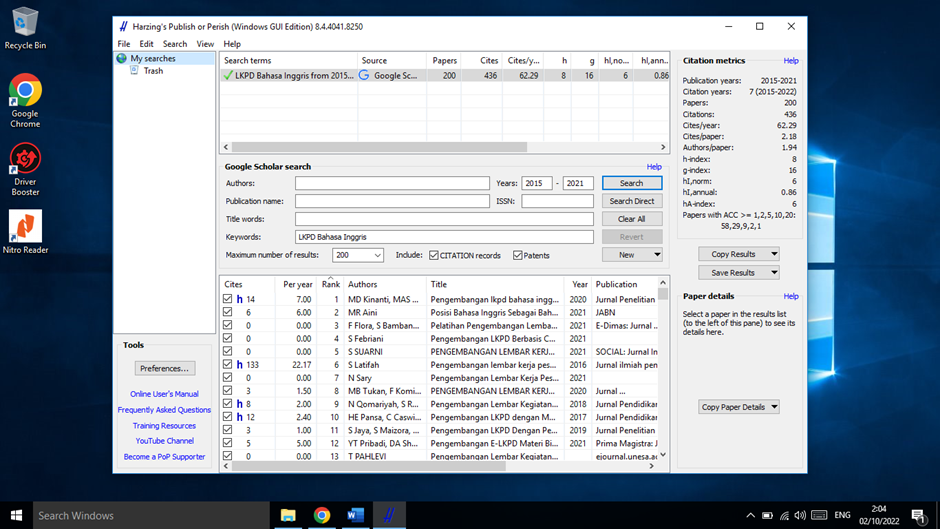Expand the New button dropdown arrow
The image size is (940, 529).
(657, 255)
